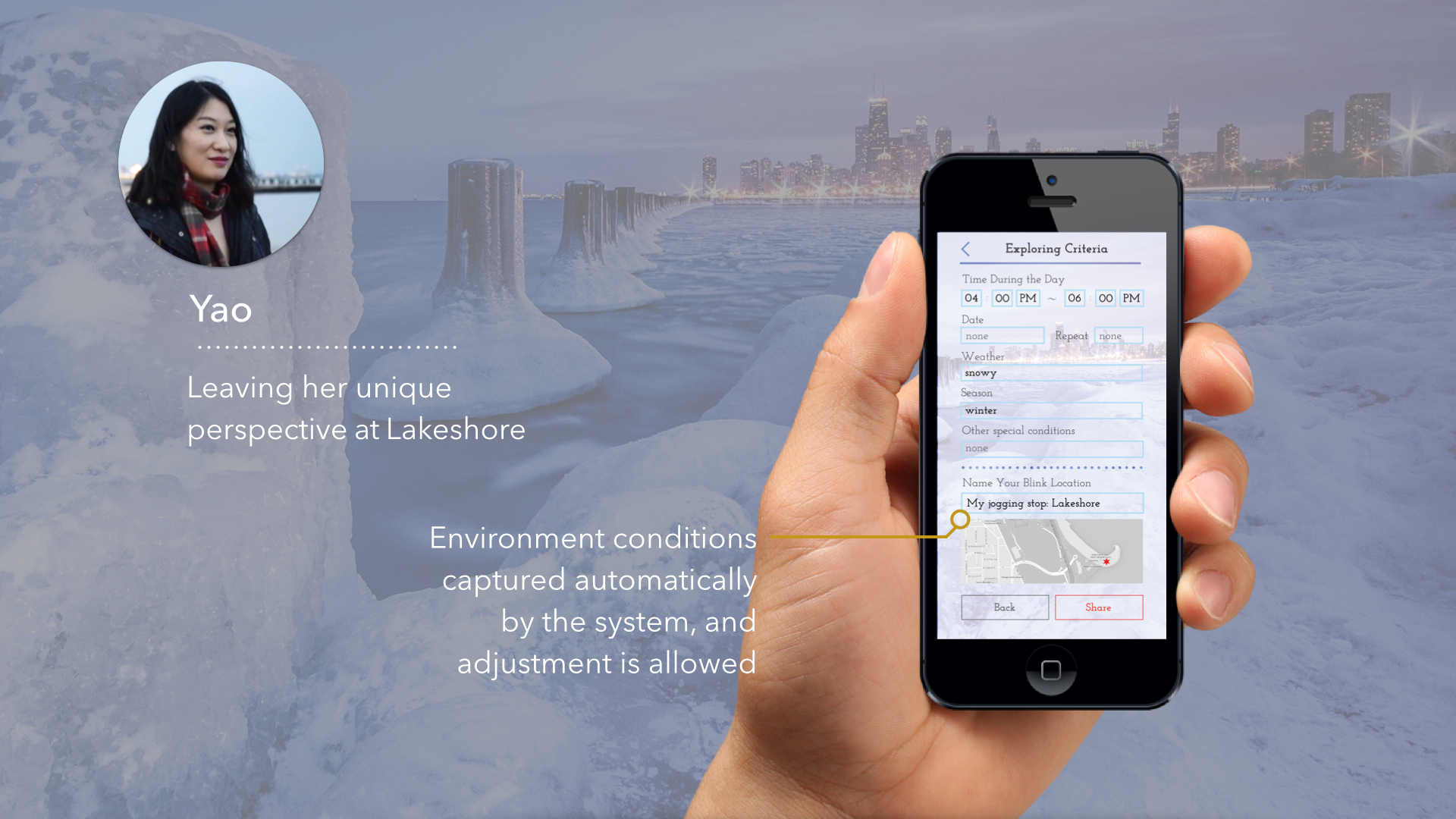Select the PM time period selector
Image resolution: width=1456 pixels, height=819 pixels.
[x=1024, y=297]
